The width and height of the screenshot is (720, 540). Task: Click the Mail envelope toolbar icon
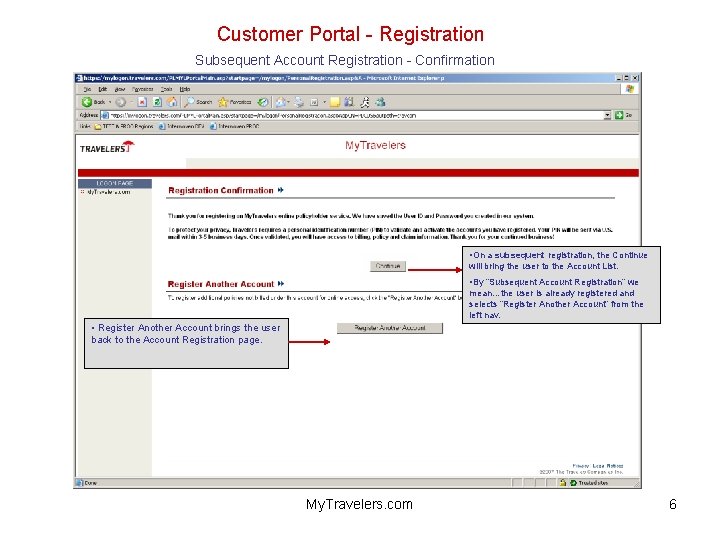[x=281, y=102]
